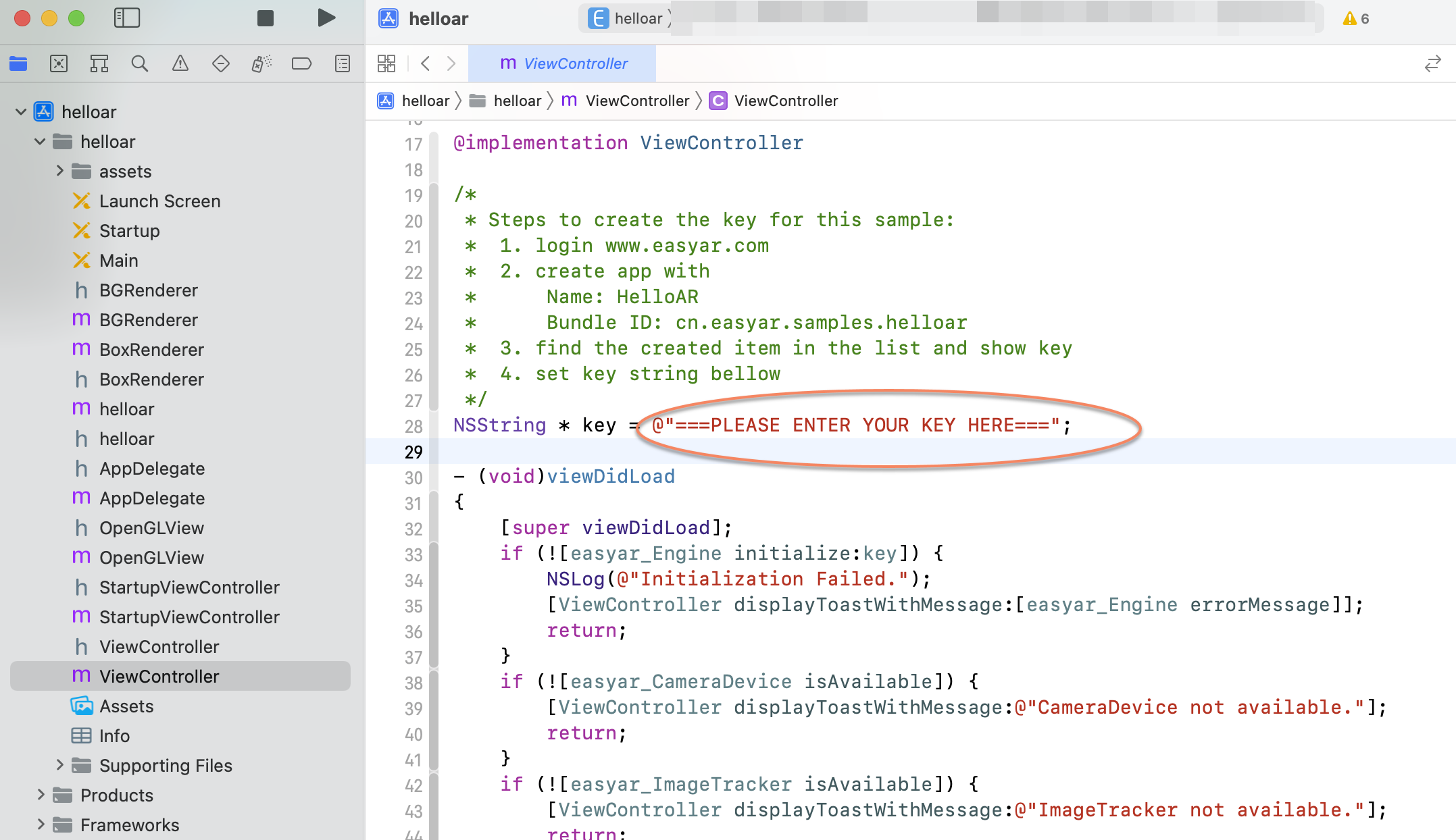Open the related items grid menu
The height and width of the screenshot is (840, 1456).
point(386,63)
